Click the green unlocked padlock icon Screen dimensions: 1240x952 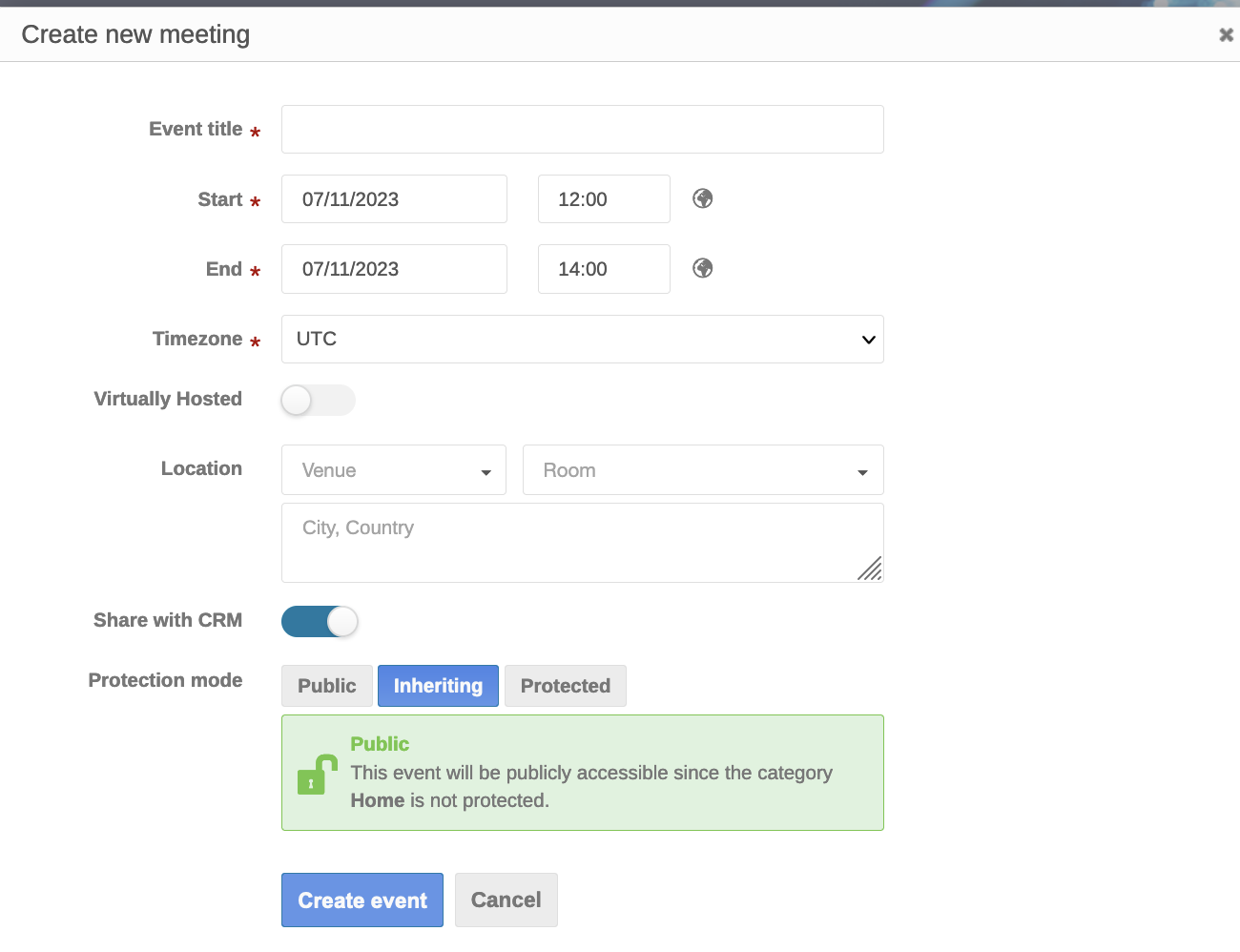(x=317, y=775)
